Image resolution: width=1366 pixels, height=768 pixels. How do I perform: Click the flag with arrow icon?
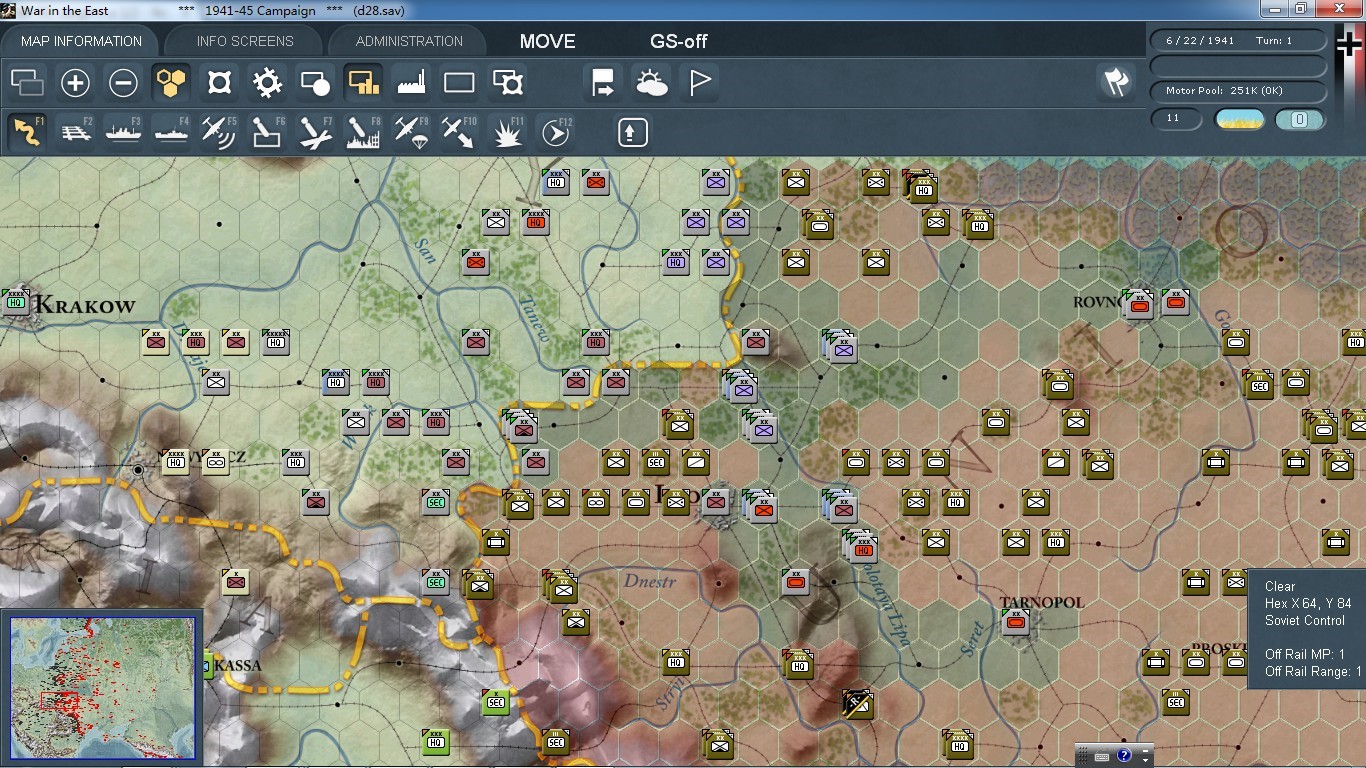(603, 83)
